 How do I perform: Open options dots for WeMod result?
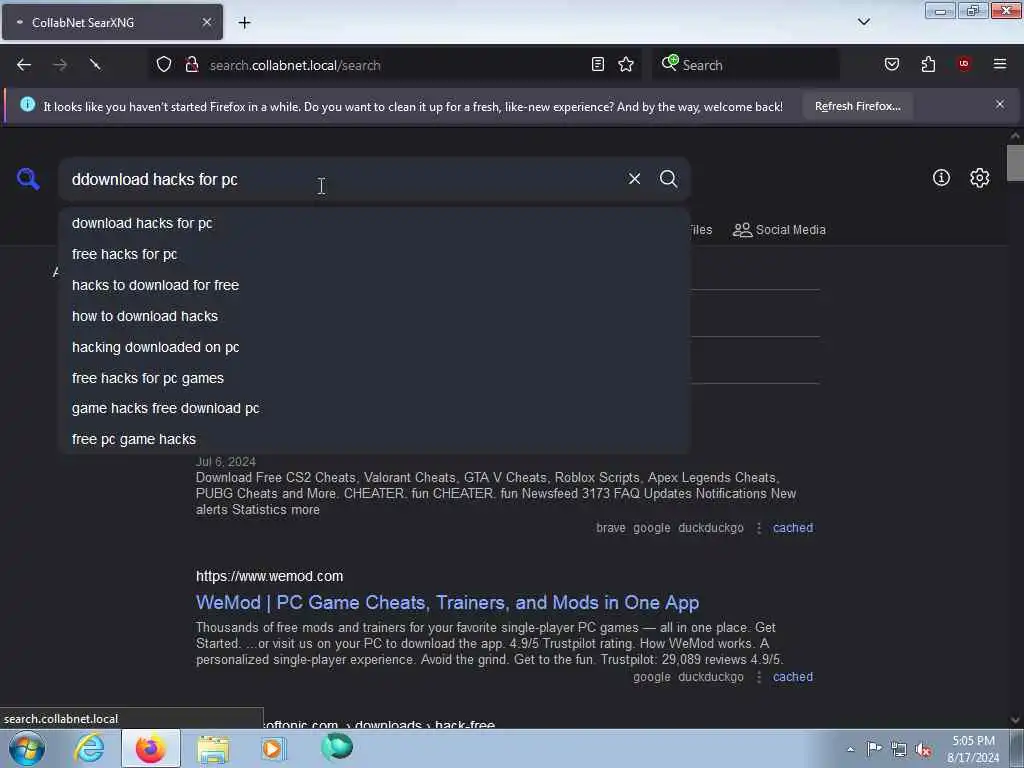(759, 677)
